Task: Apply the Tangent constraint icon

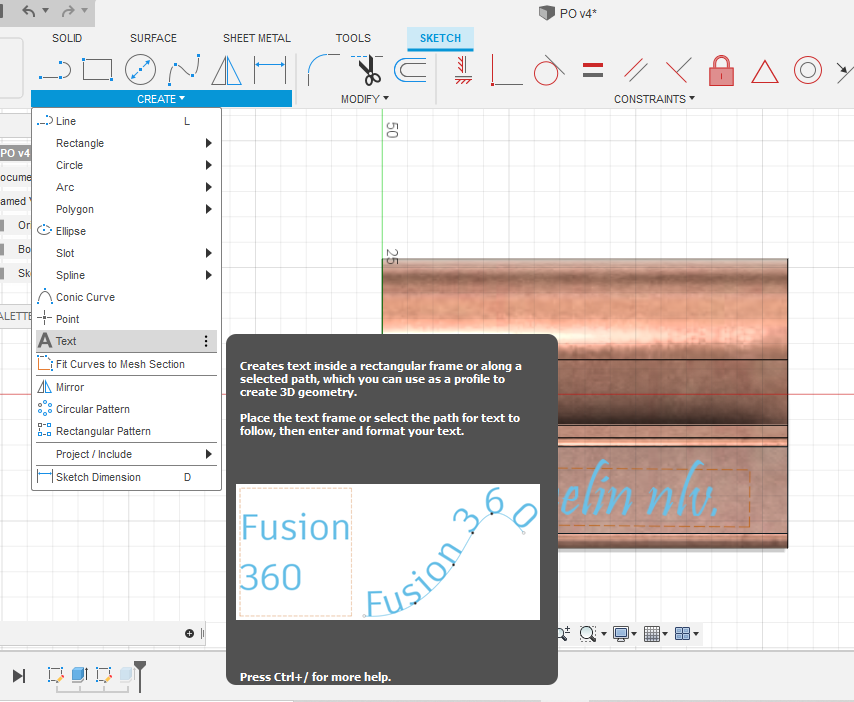Action: click(548, 70)
